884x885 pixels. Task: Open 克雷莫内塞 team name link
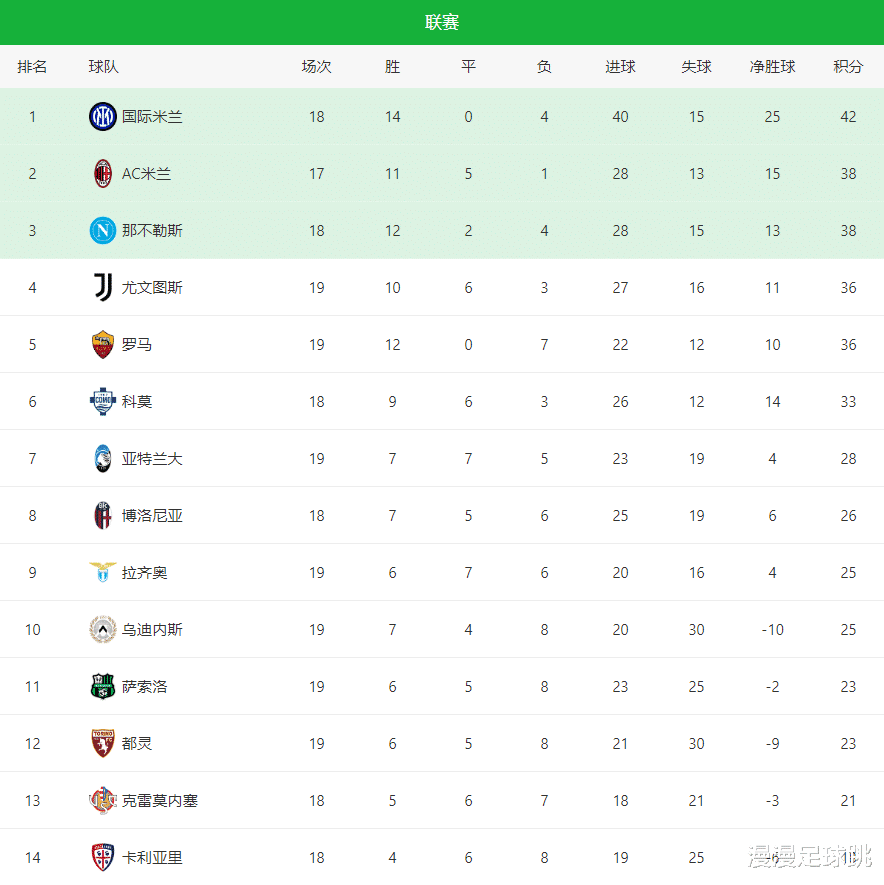160,801
